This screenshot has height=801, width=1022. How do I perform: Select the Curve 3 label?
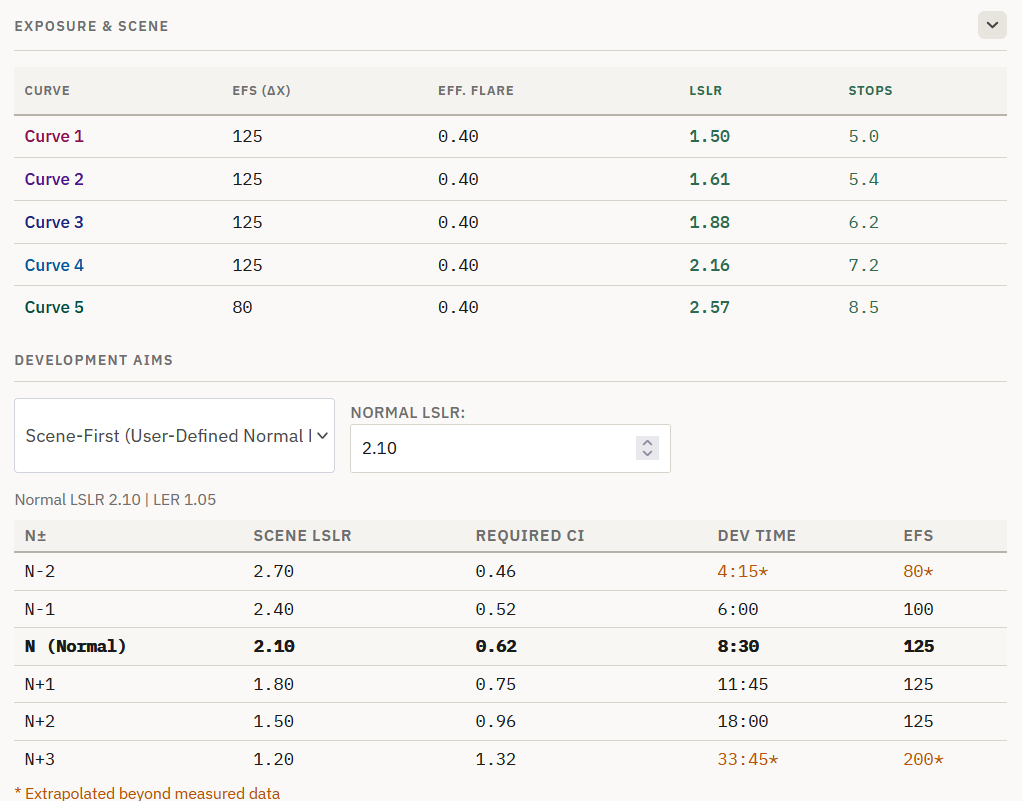(54, 223)
